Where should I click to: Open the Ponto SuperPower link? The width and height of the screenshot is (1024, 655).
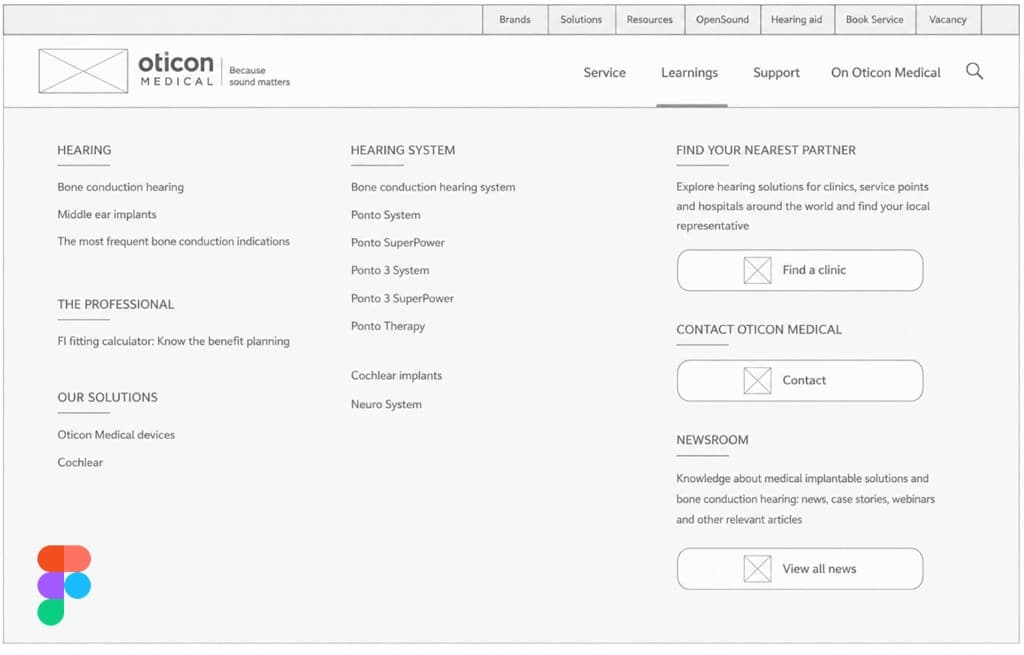(398, 243)
